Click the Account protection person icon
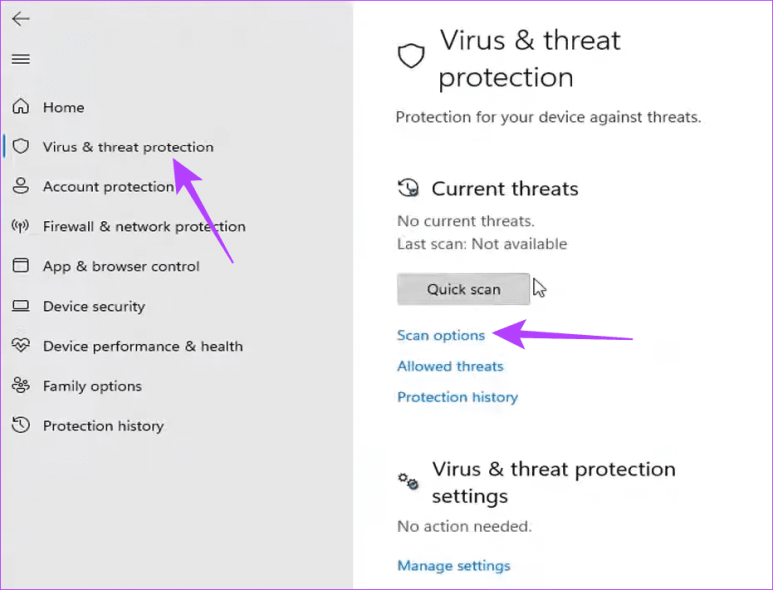Viewport: 773px width, 590px height. pos(20,186)
